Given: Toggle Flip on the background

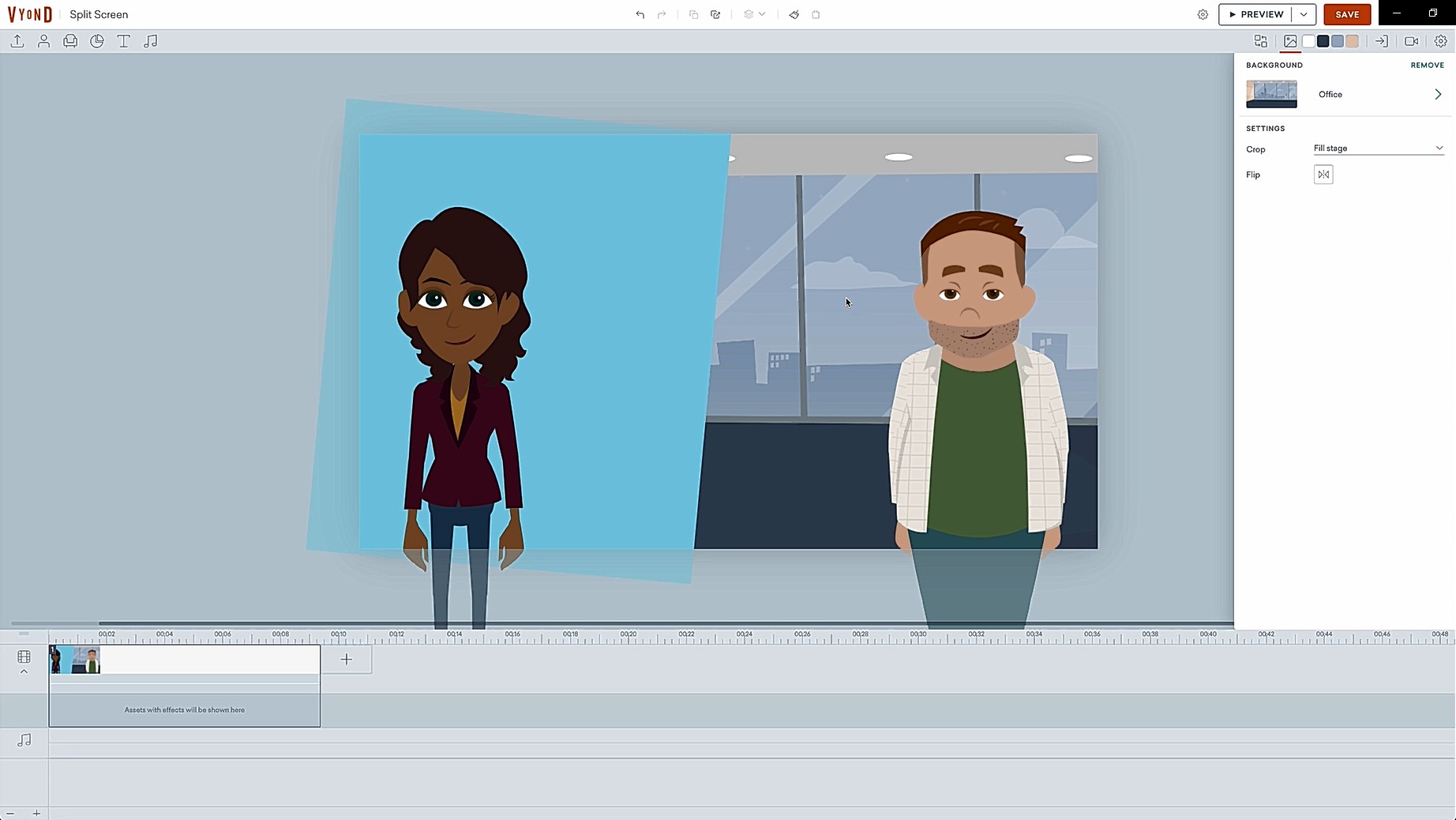Looking at the screenshot, I should [1323, 175].
